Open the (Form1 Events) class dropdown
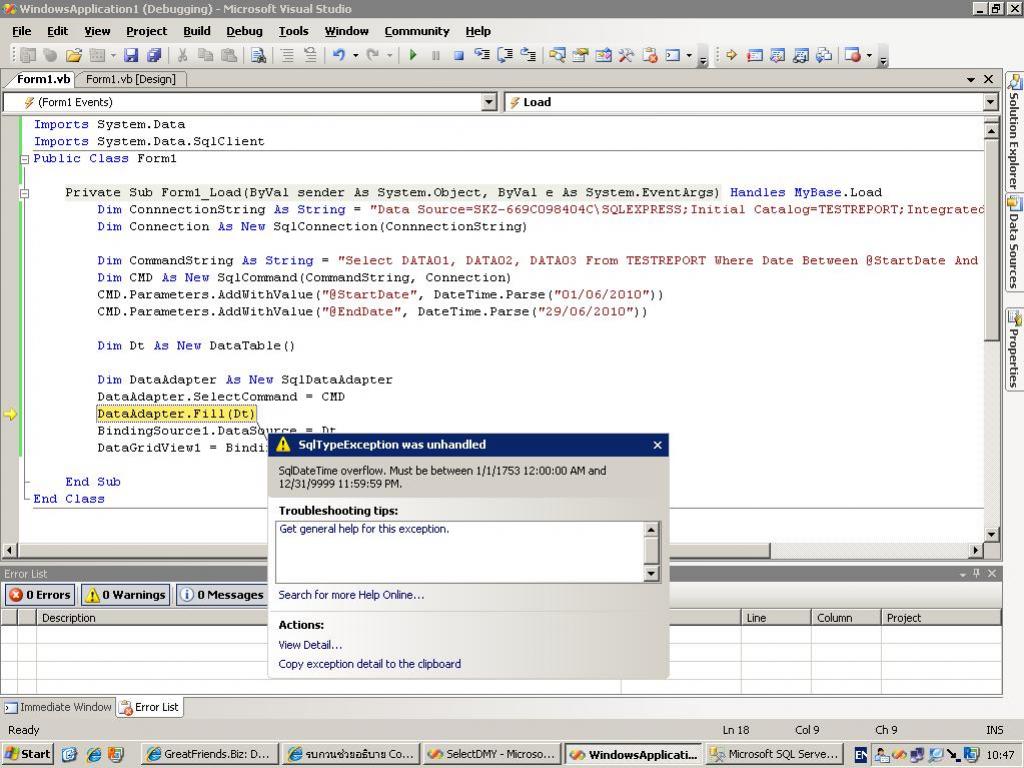Image resolution: width=1024 pixels, height=768 pixels. pyautogui.click(x=489, y=102)
